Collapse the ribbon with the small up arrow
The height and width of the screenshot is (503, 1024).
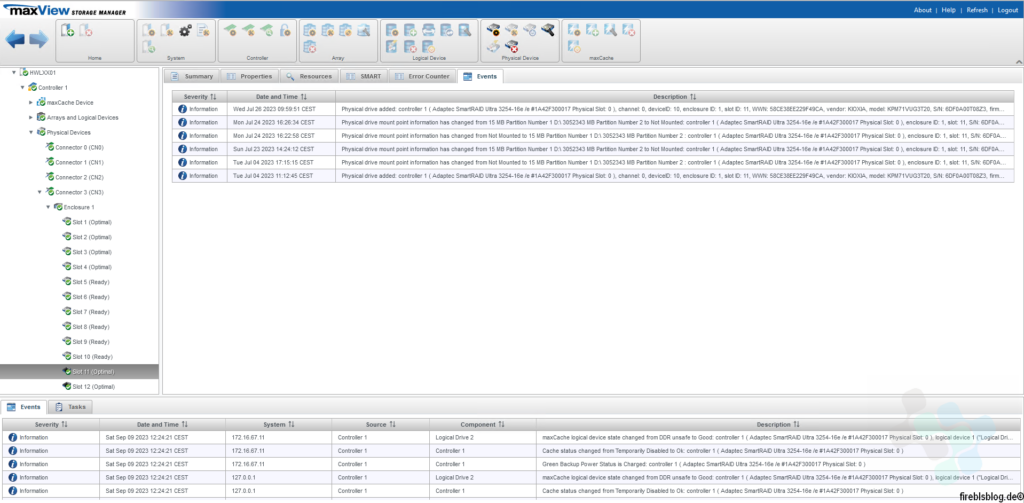click(1019, 61)
